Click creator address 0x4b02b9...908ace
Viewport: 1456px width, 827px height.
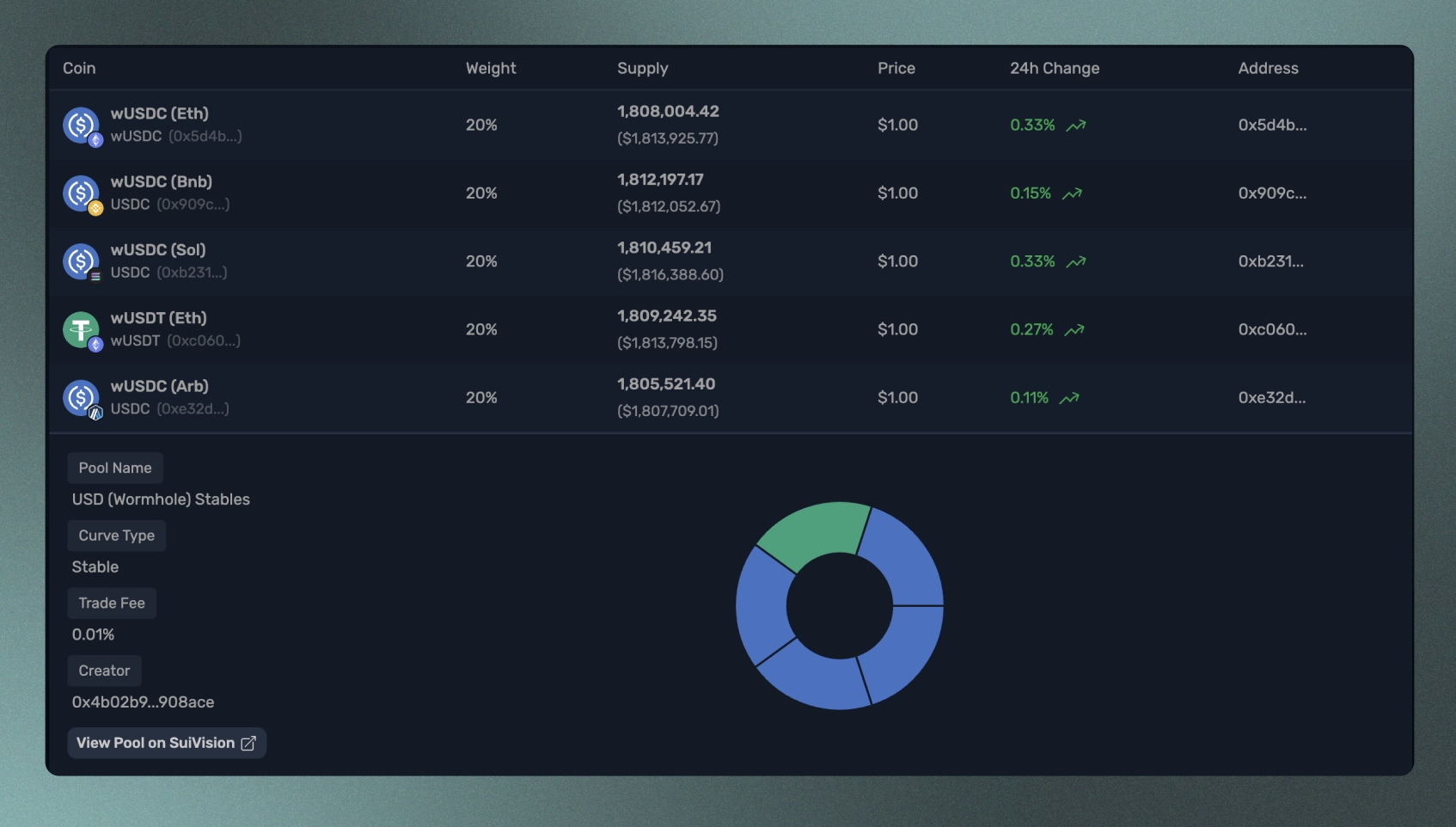pos(144,702)
